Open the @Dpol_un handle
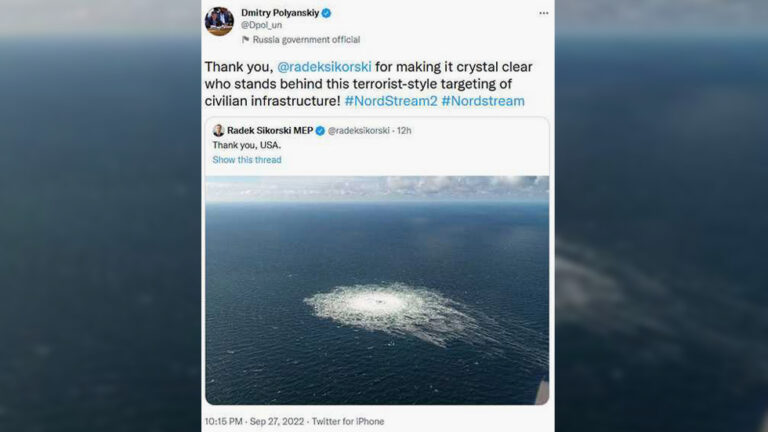 (x=261, y=25)
